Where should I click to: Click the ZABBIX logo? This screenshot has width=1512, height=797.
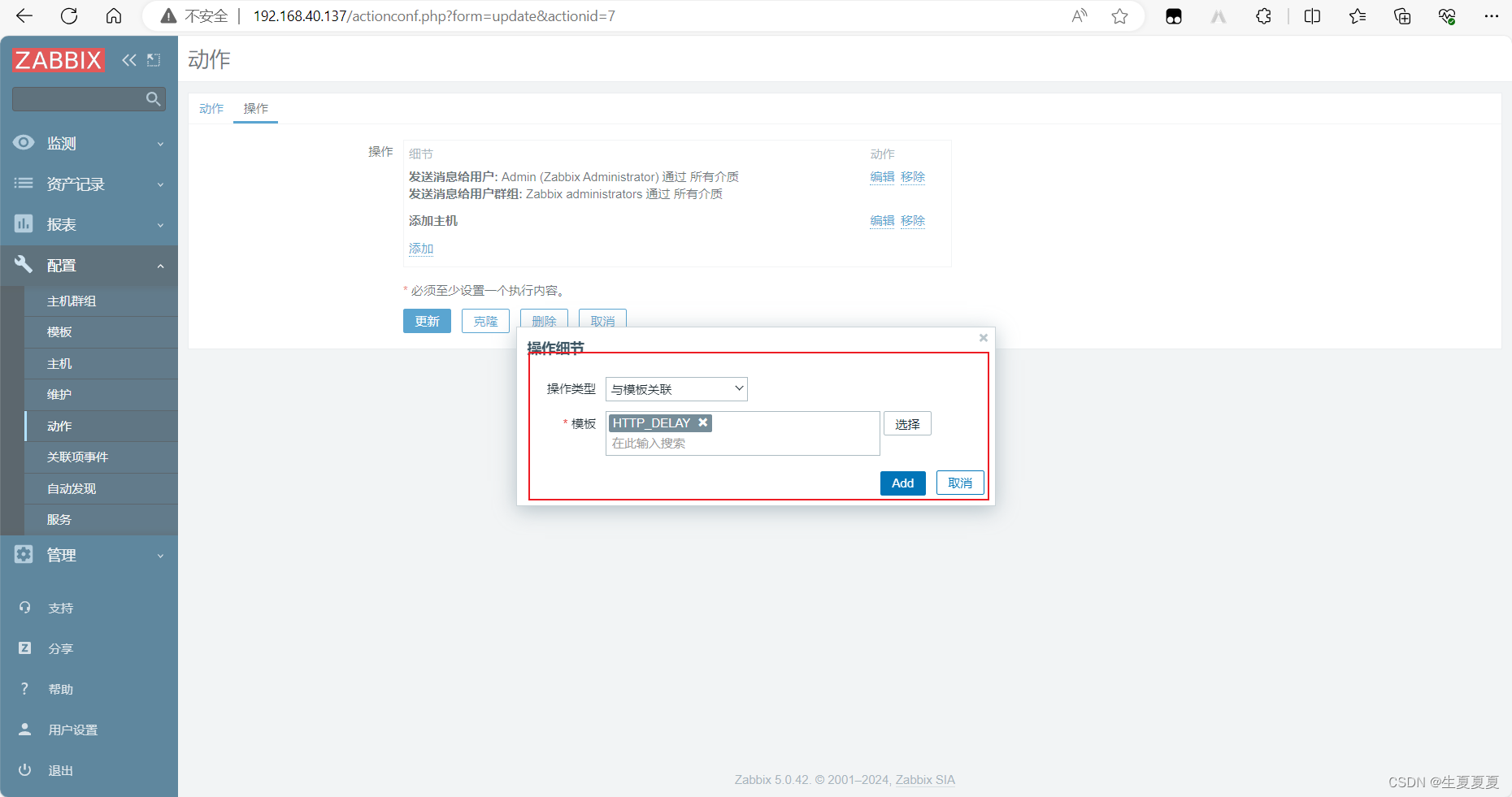pyautogui.click(x=59, y=60)
